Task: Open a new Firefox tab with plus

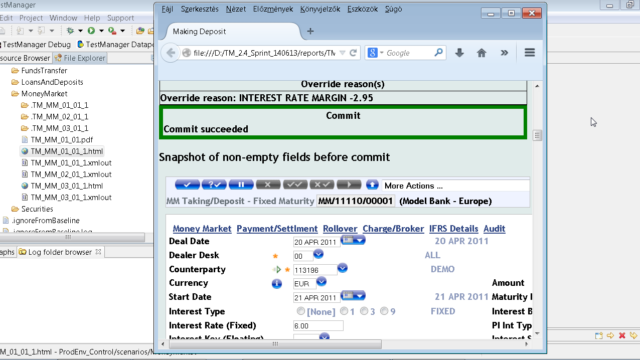Action: tap(310, 31)
